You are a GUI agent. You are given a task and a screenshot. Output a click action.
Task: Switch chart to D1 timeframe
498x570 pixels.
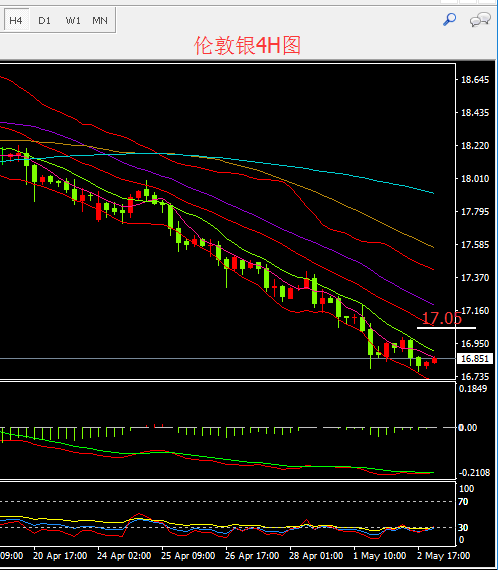44,20
